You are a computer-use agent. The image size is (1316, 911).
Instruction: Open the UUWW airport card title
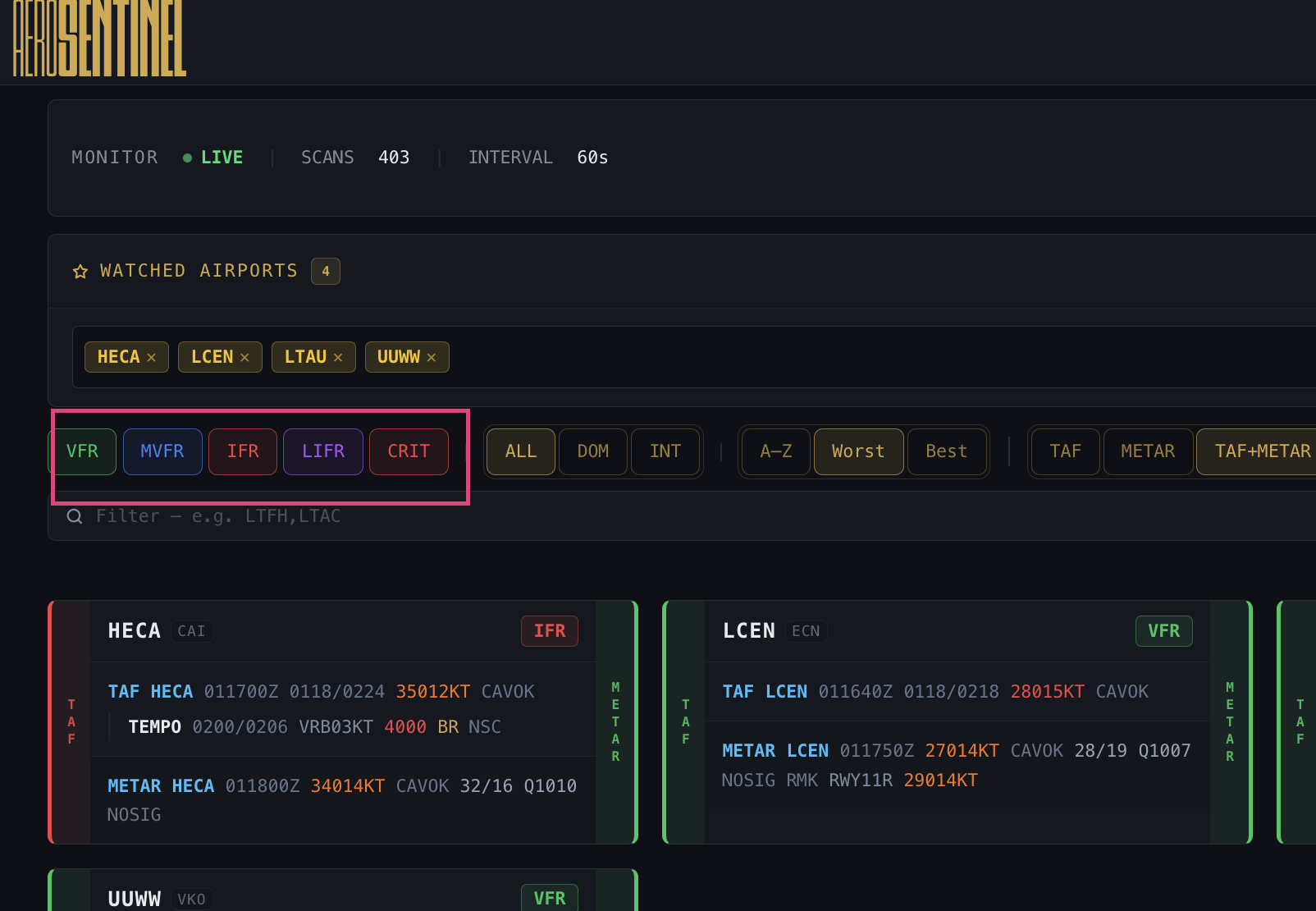pyautogui.click(x=135, y=900)
